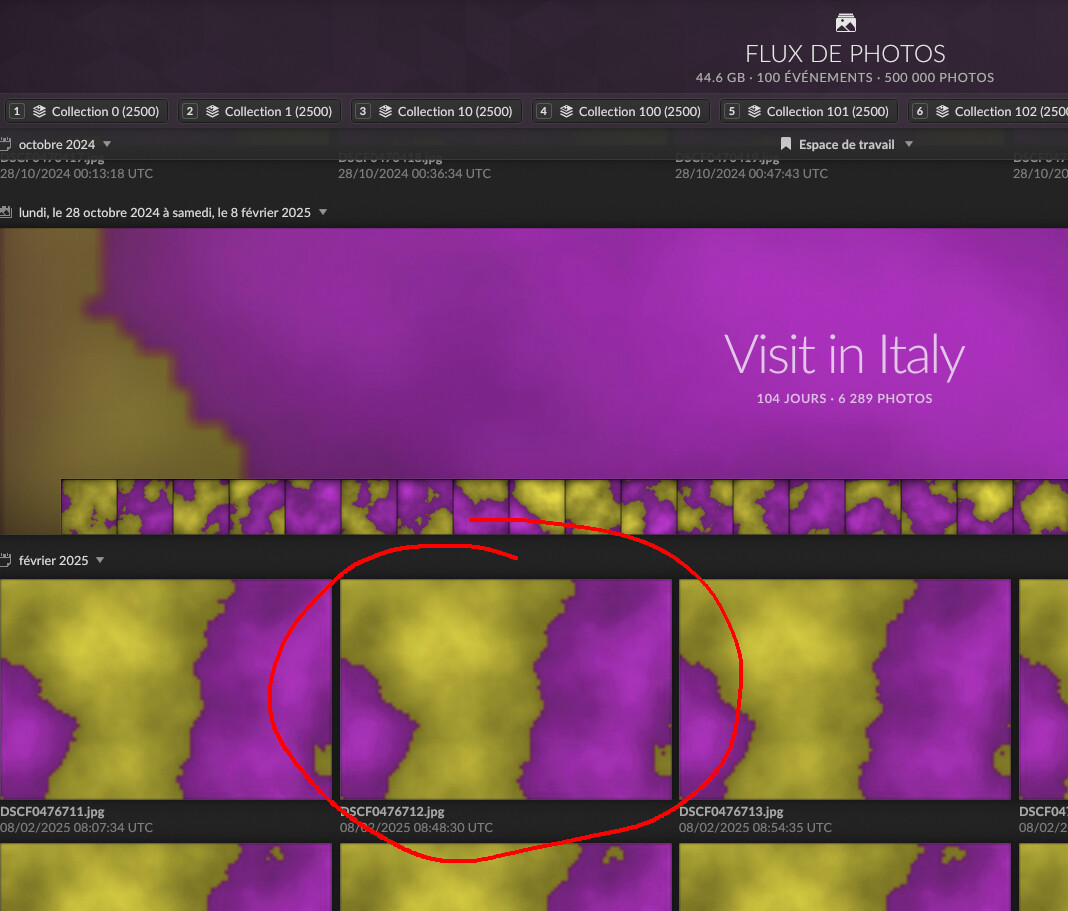
Task: Select the DSCF0476712.jpg photo thumbnail
Action: point(505,689)
